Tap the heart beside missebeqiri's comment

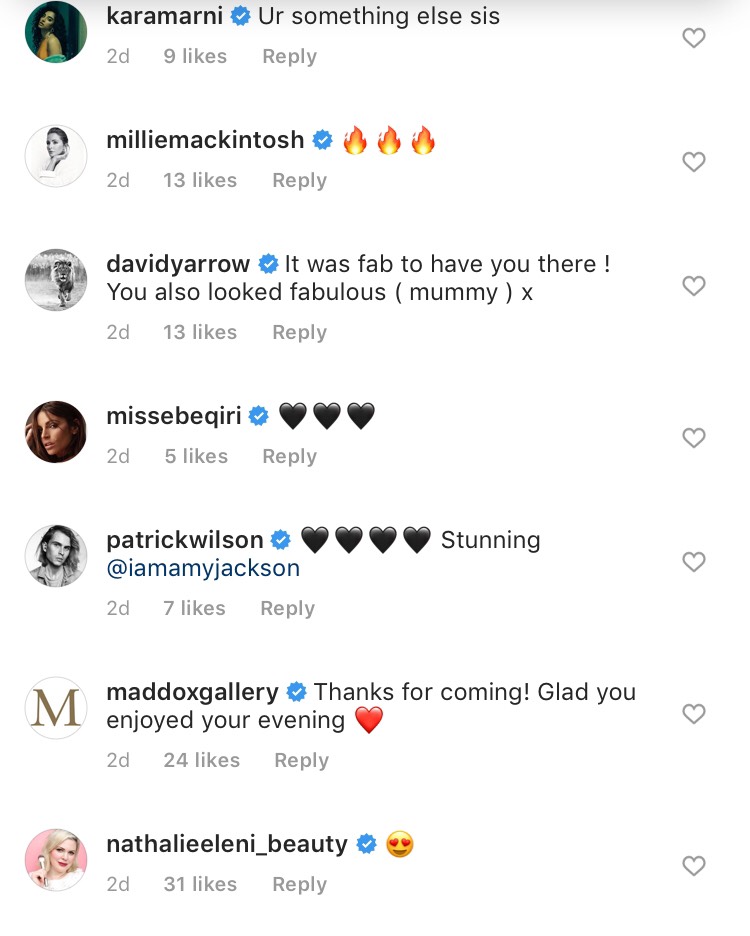point(694,438)
